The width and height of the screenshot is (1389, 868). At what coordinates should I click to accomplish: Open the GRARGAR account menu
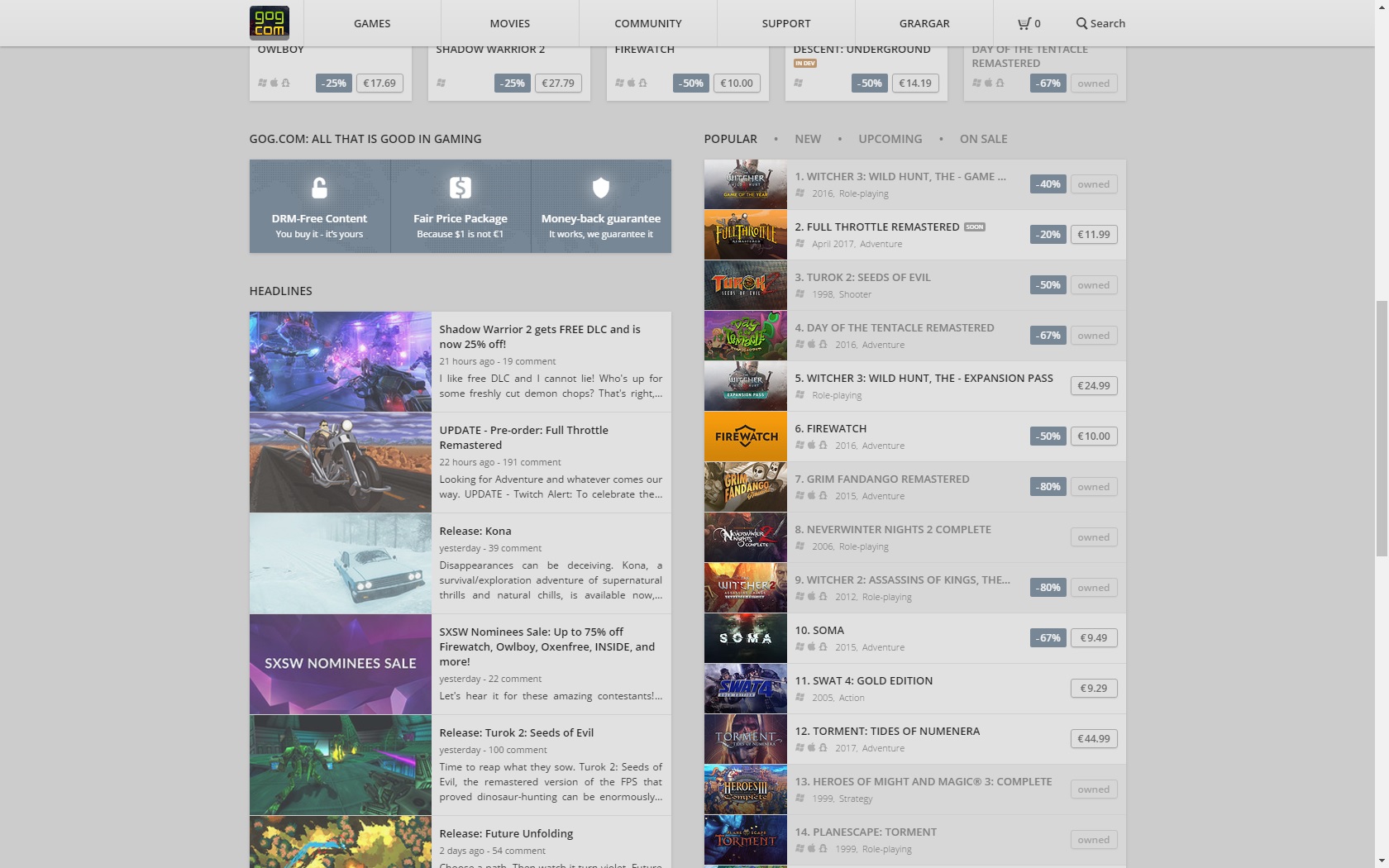point(924,23)
